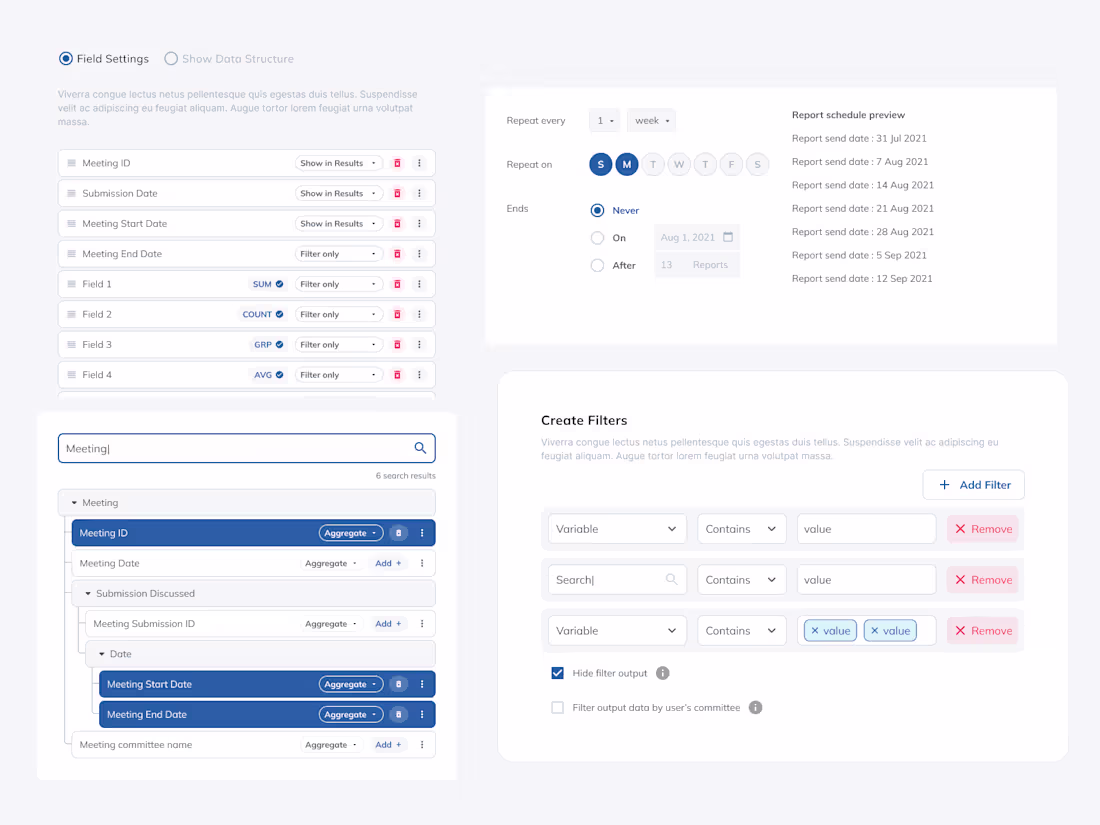
Task: Click the info icon beside Hide filter output
Action: pos(662,673)
